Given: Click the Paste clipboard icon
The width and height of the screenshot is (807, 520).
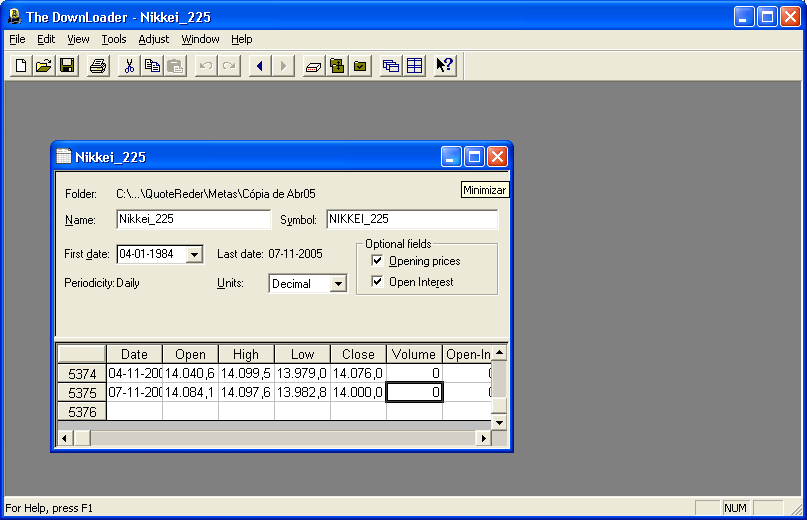Looking at the screenshot, I should [175, 66].
